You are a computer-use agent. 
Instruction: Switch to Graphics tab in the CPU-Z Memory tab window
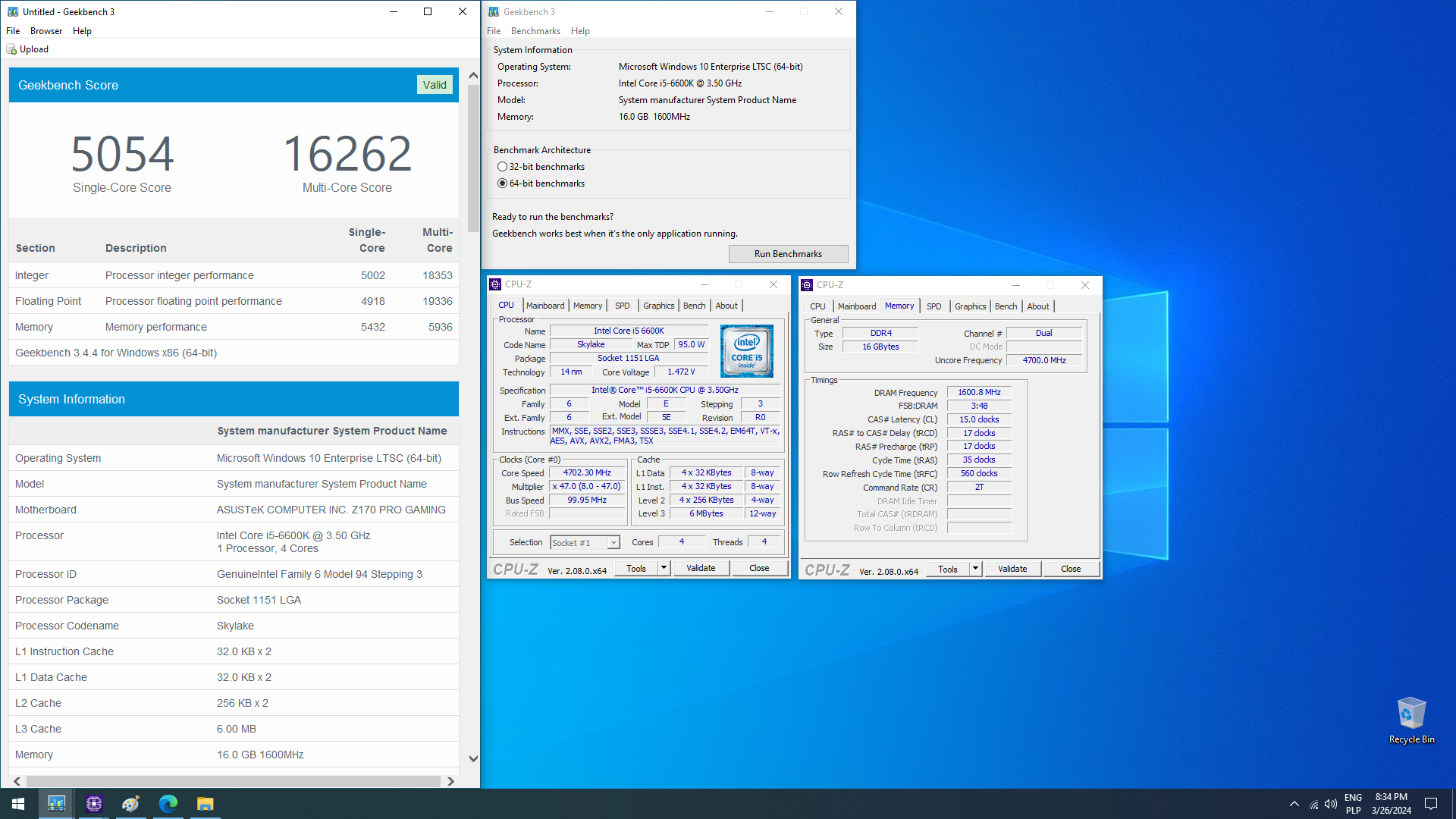pyautogui.click(x=970, y=306)
